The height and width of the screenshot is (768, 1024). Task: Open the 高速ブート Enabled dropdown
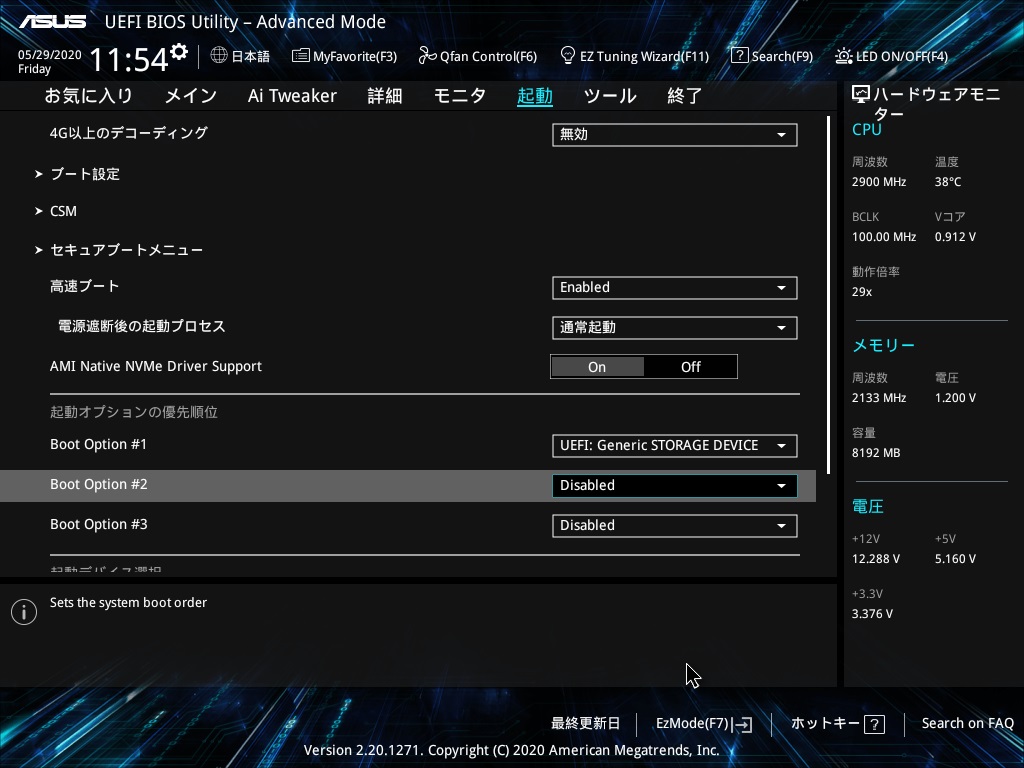[675, 288]
